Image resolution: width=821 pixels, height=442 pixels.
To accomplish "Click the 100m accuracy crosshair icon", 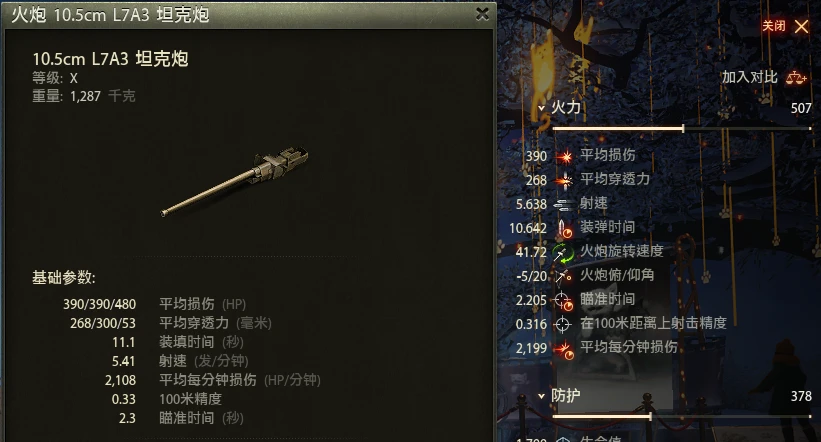I will [x=563, y=325].
